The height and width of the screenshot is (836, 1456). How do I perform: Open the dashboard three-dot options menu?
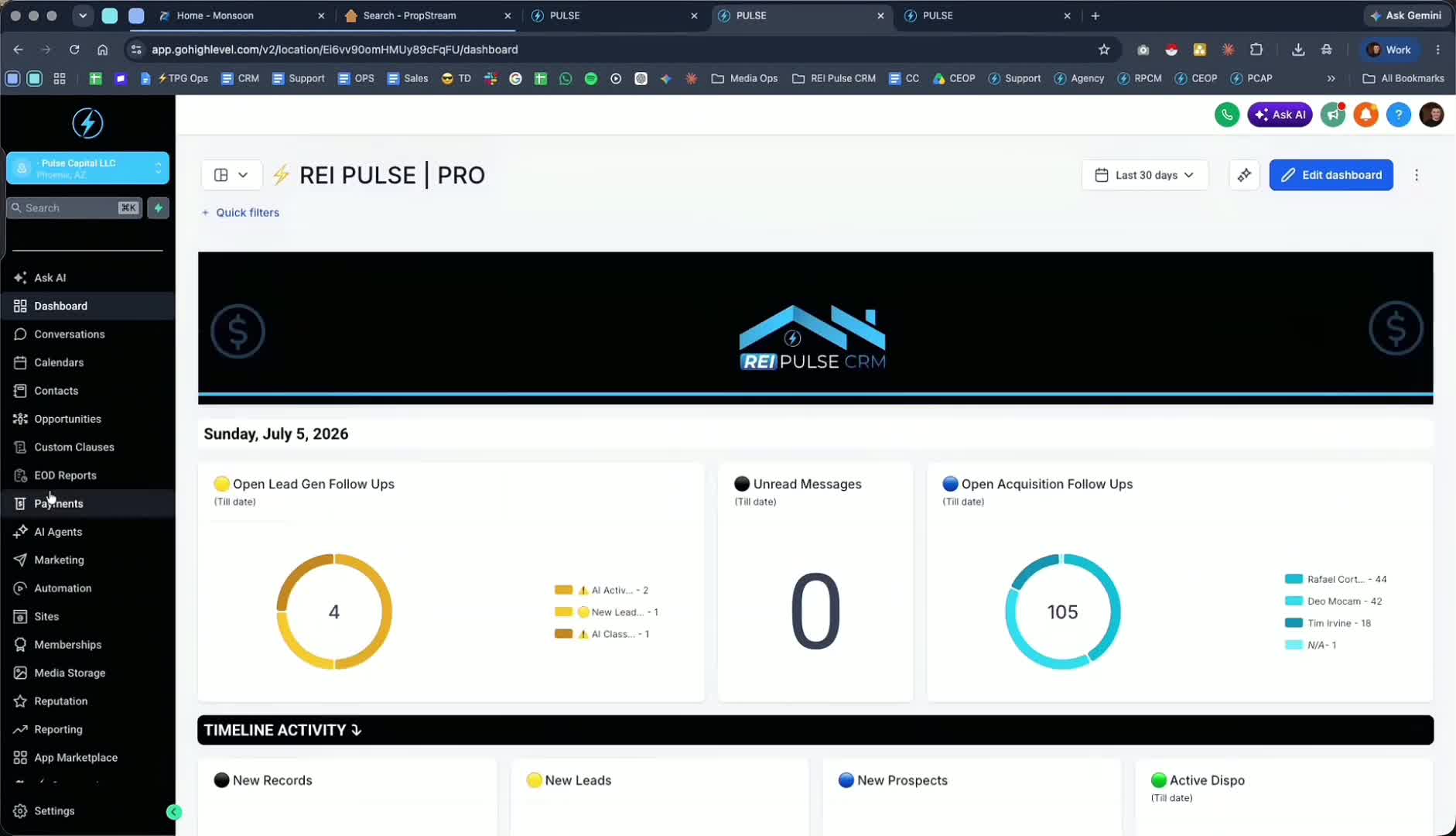point(1417,175)
